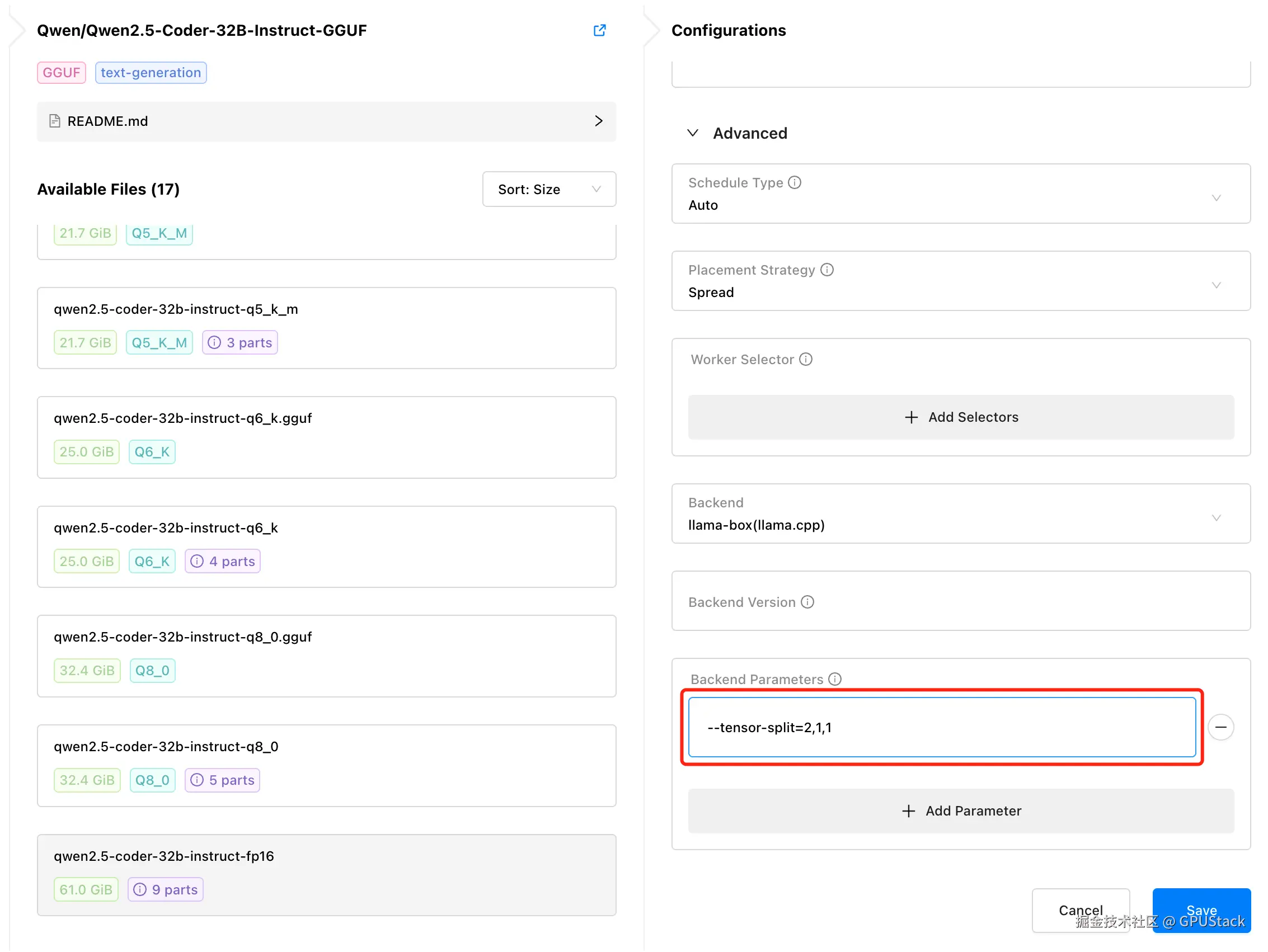1268x952 pixels.
Task: Click the --tensor-split parameter input field
Action: pyautogui.click(x=942, y=727)
